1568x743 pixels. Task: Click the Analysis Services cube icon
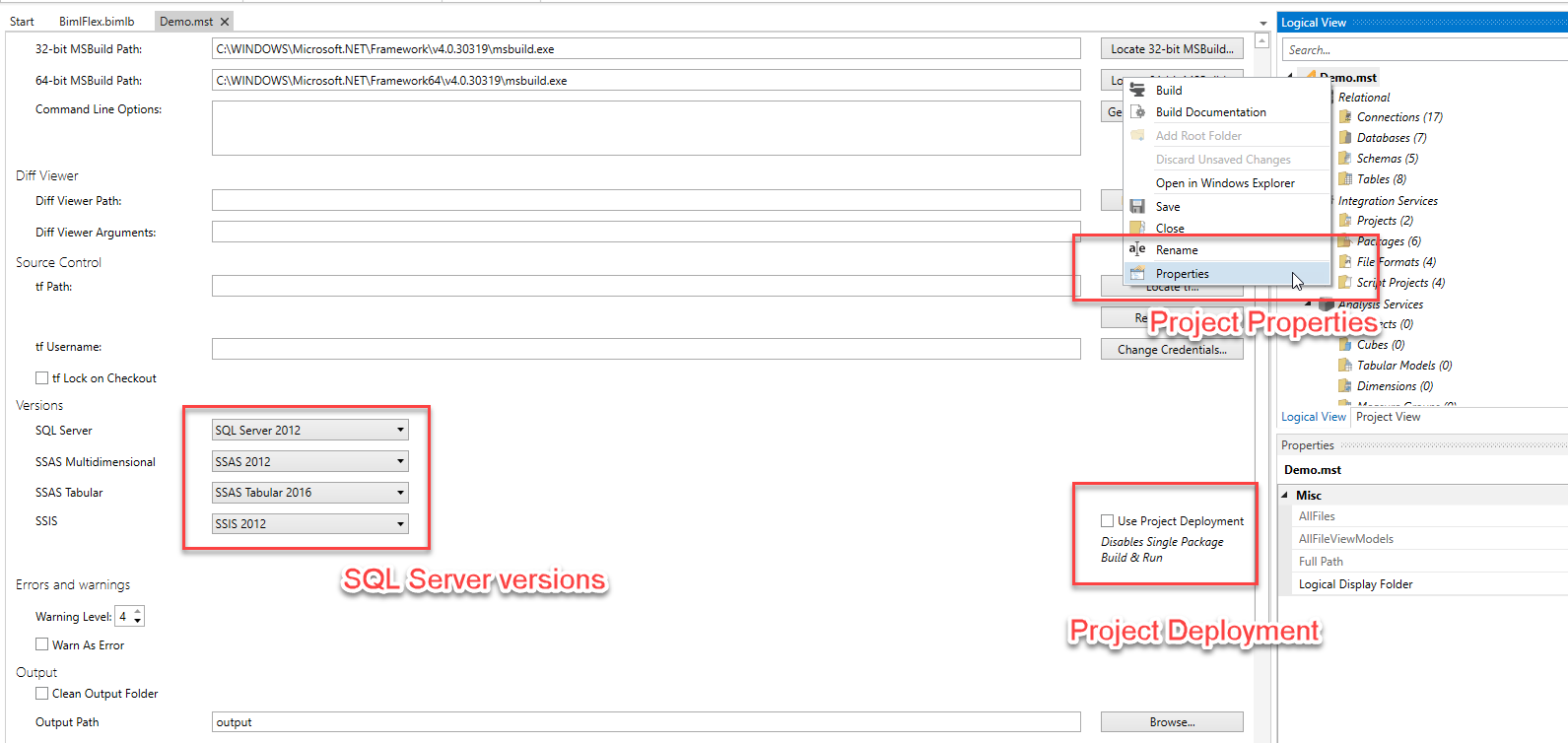tap(1327, 304)
